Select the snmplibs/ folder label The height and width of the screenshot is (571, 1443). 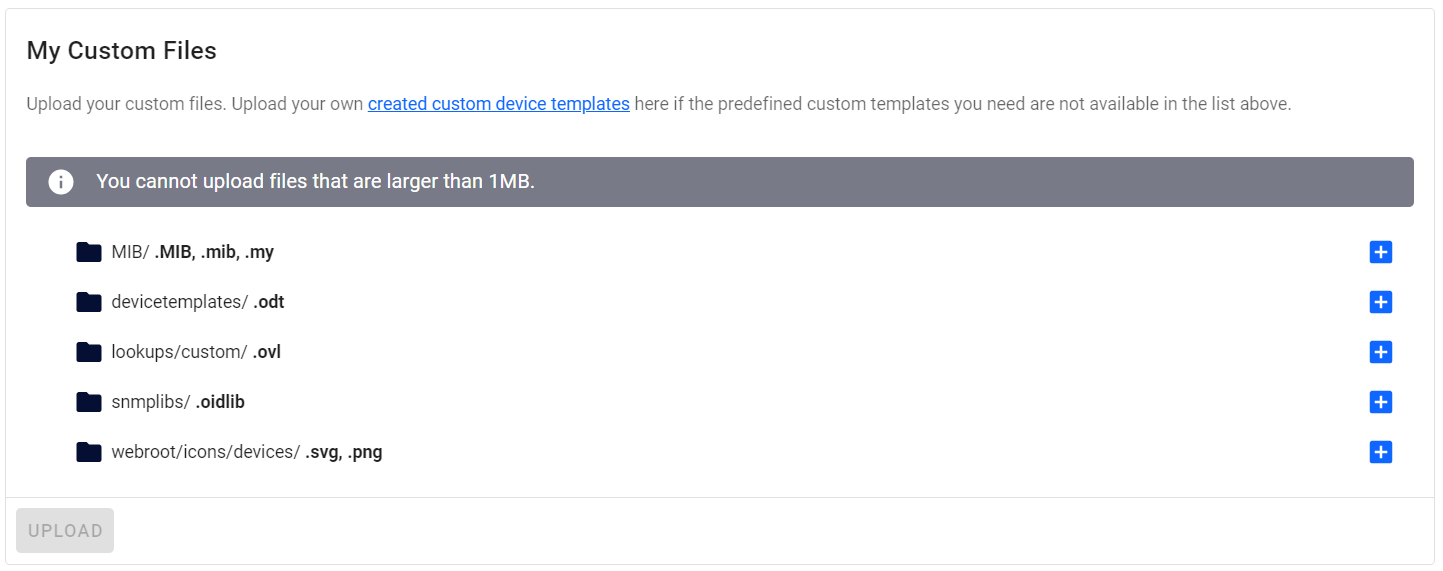(x=151, y=402)
